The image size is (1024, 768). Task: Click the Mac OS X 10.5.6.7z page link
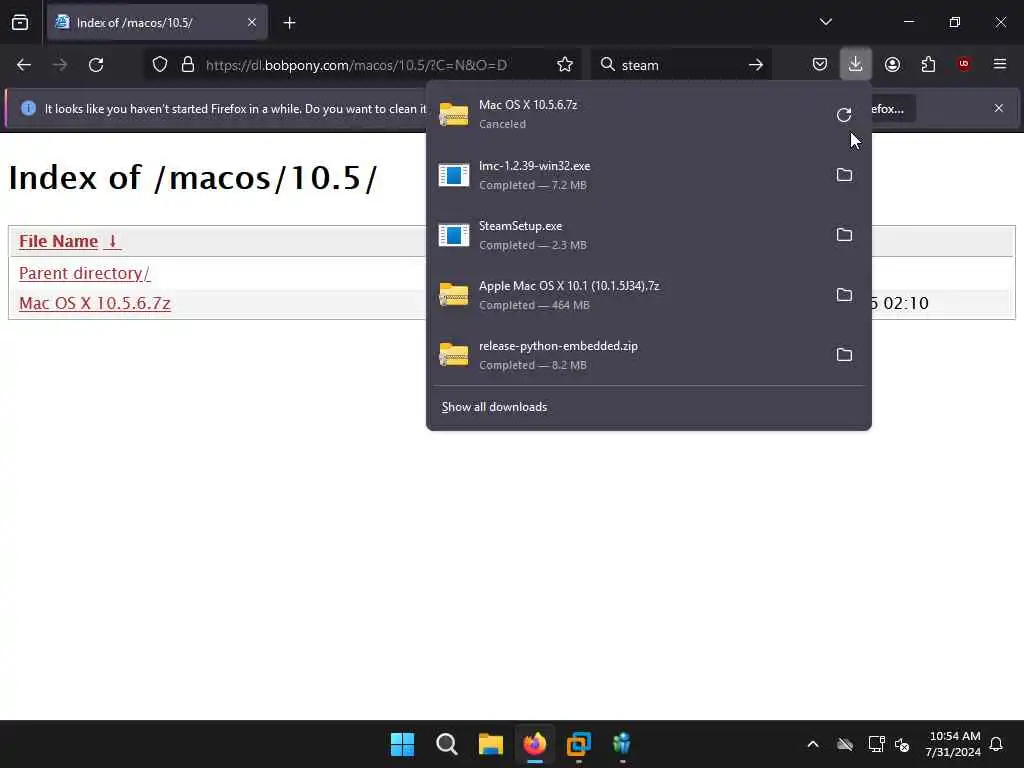tap(95, 303)
